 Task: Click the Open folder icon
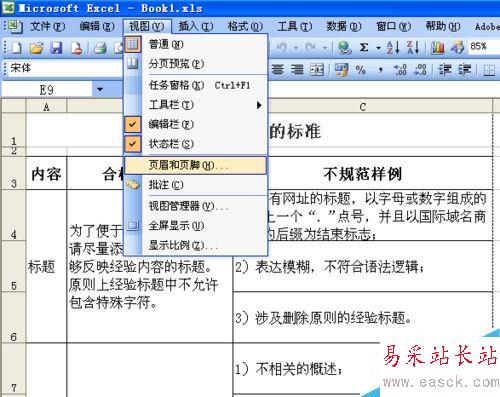tap(37, 48)
